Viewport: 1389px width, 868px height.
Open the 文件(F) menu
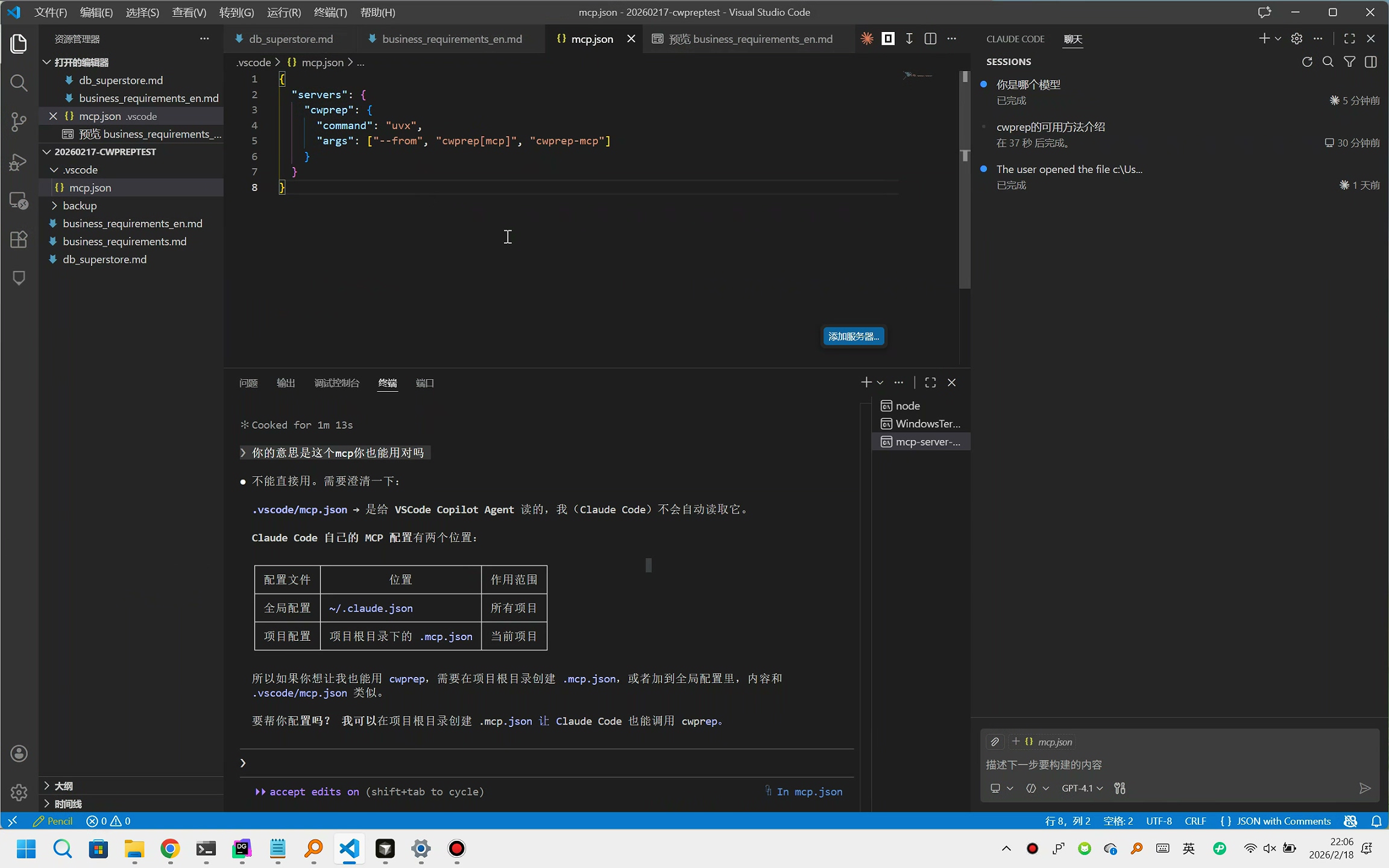pos(51,12)
